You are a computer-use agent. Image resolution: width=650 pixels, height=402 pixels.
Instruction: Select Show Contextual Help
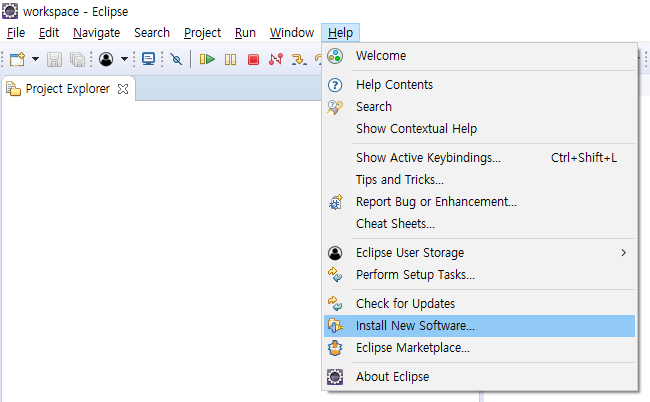tap(479, 128)
